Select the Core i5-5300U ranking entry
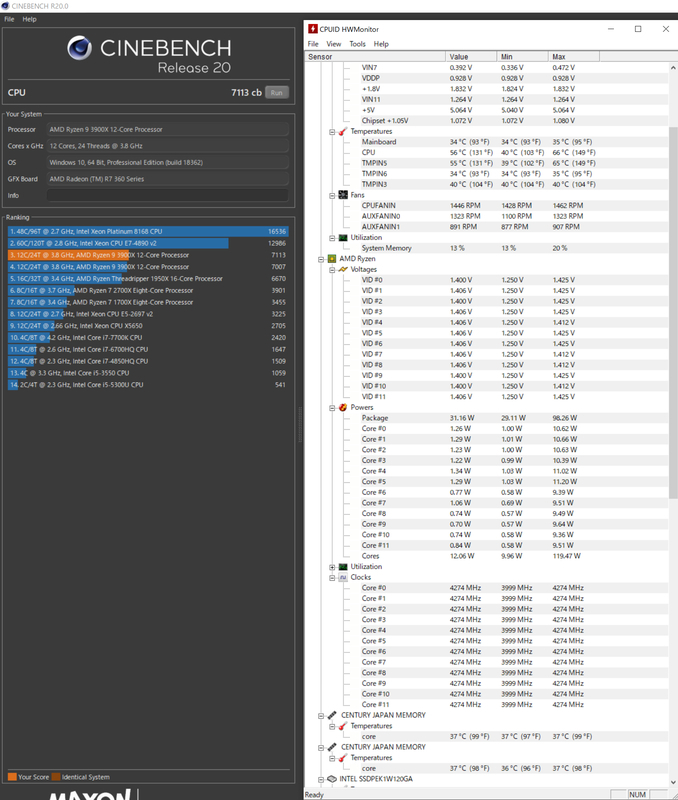 pyautogui.click(x=148, y=385)
